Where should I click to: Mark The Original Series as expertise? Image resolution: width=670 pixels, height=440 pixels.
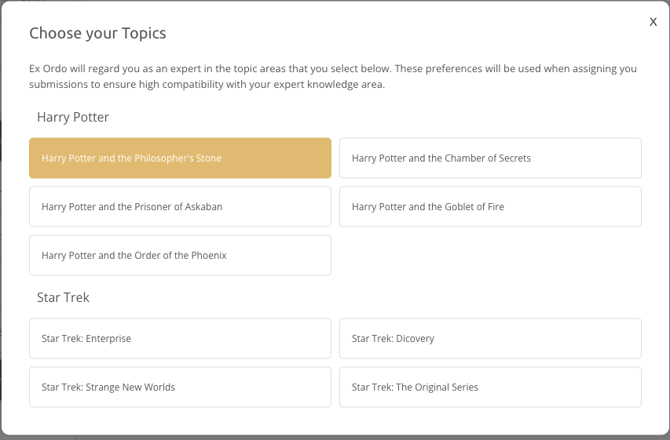point(490,387)
